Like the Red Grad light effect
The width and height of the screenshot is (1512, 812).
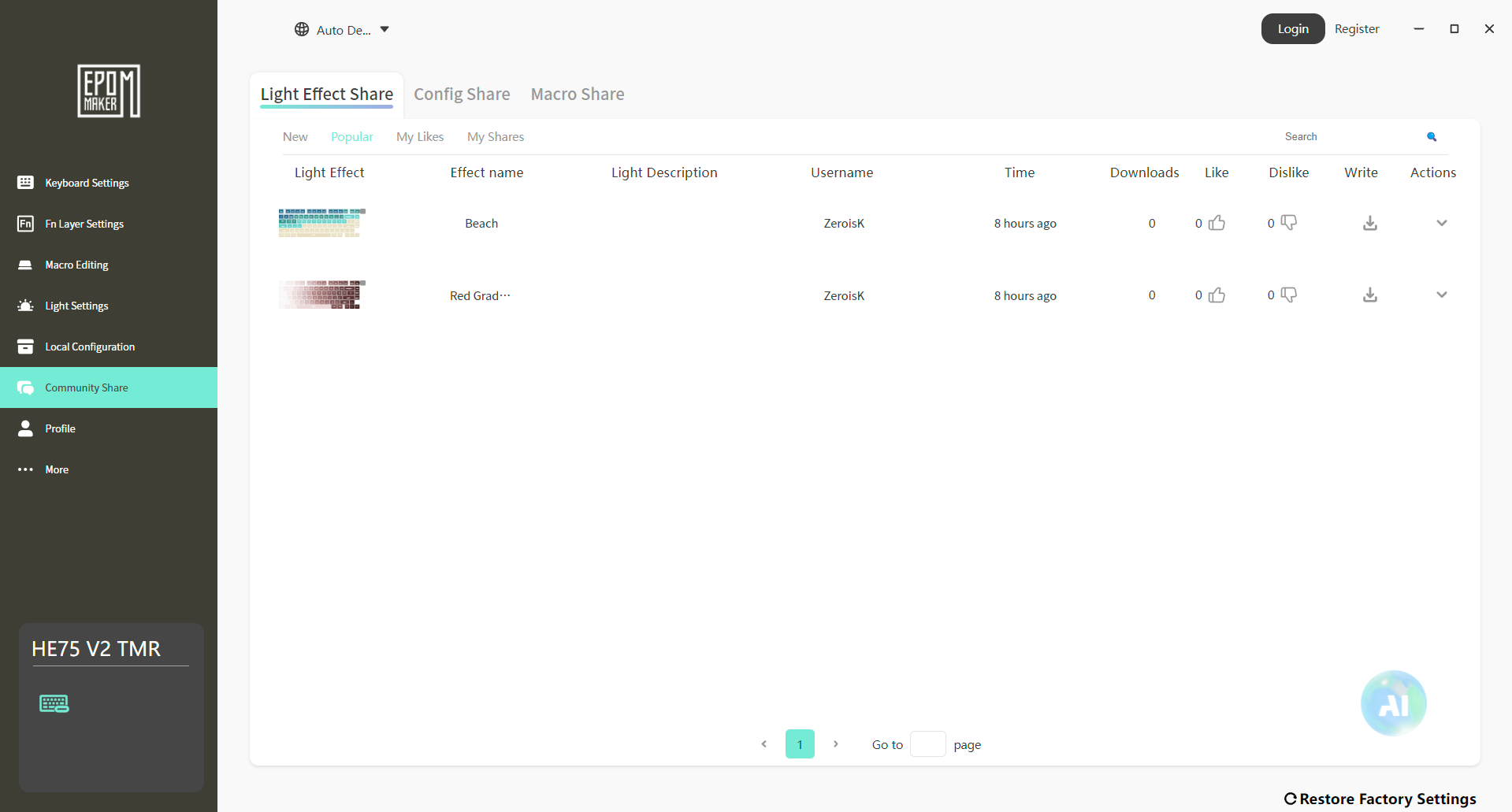coord(1217,295)
